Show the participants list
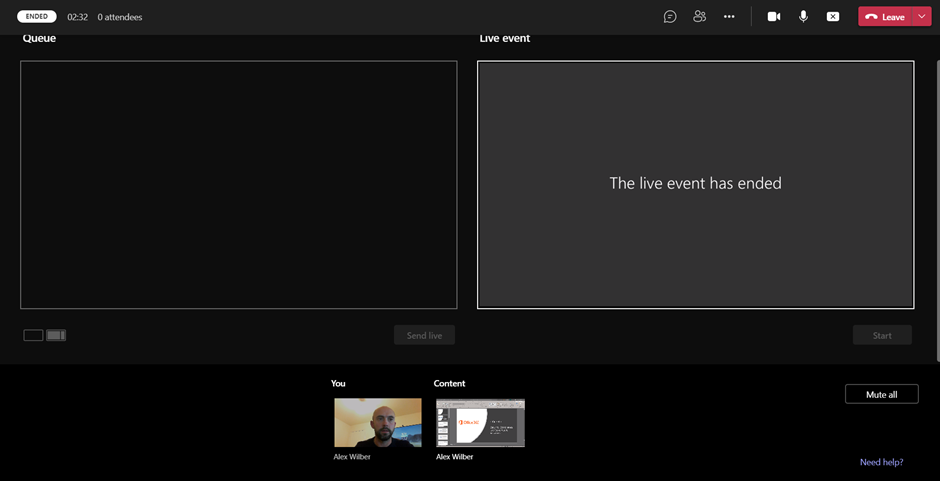The image size is (940, 481). point(699,17)
